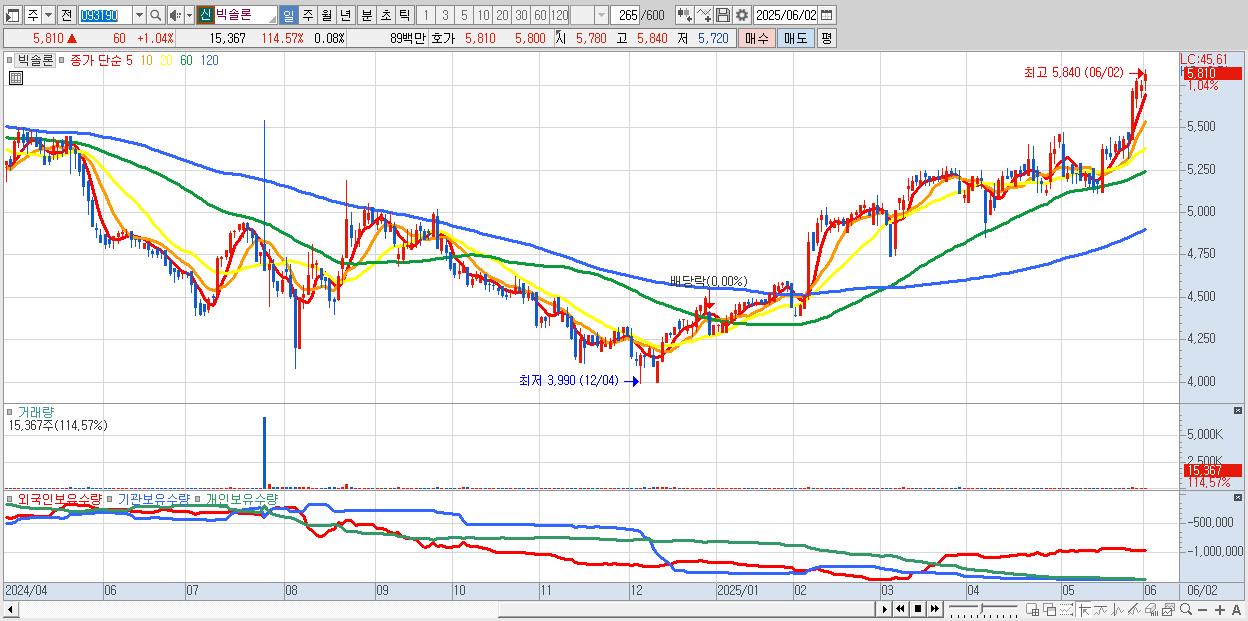Click the trend line chart icon in bottom bar

pos(1101,610)
